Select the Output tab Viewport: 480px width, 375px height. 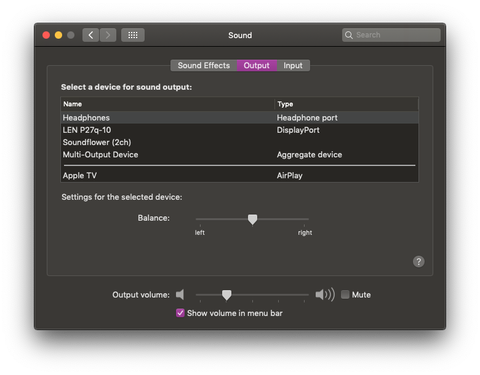[x=257, y=65]
